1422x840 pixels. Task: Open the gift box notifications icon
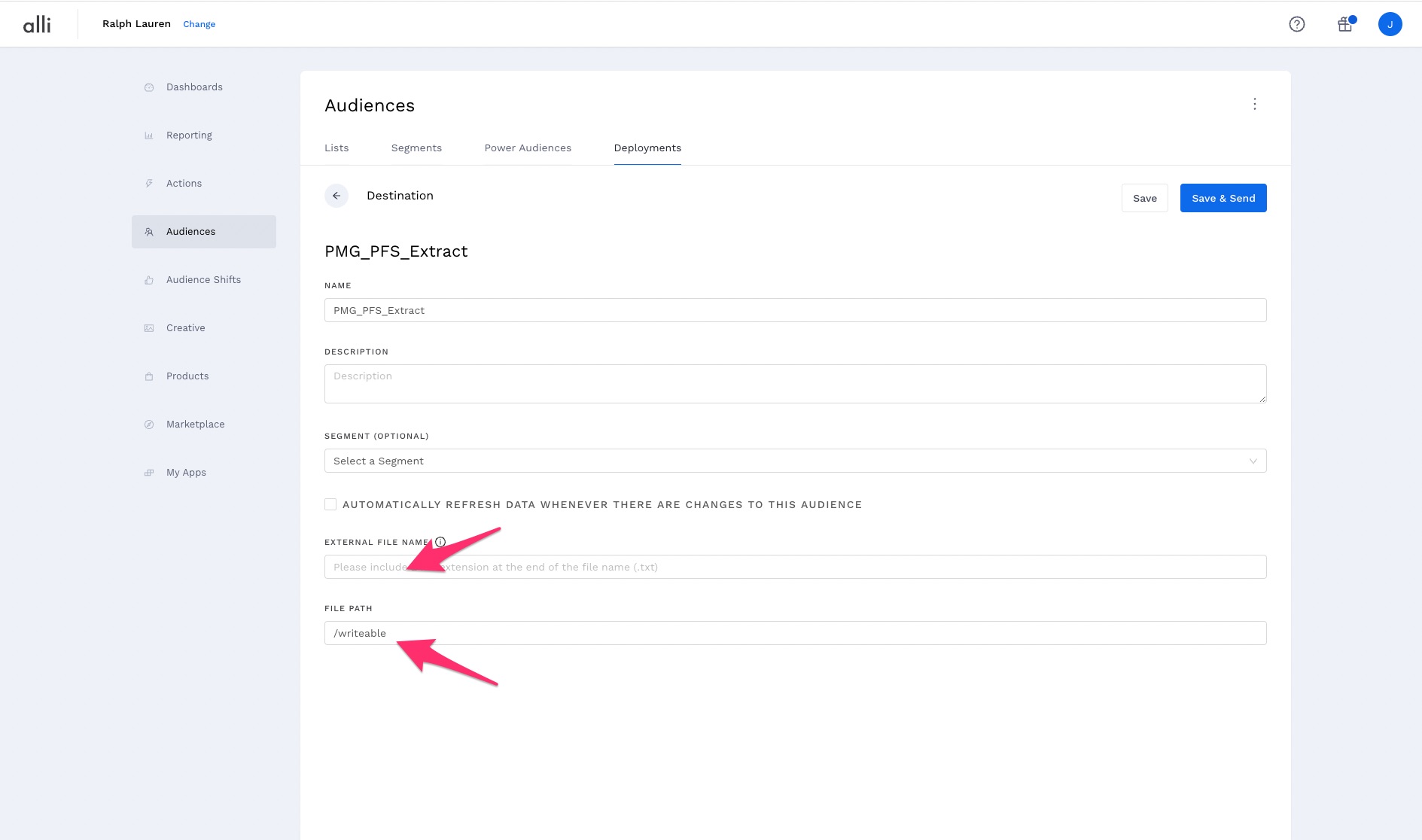(x=1344, y=24)
